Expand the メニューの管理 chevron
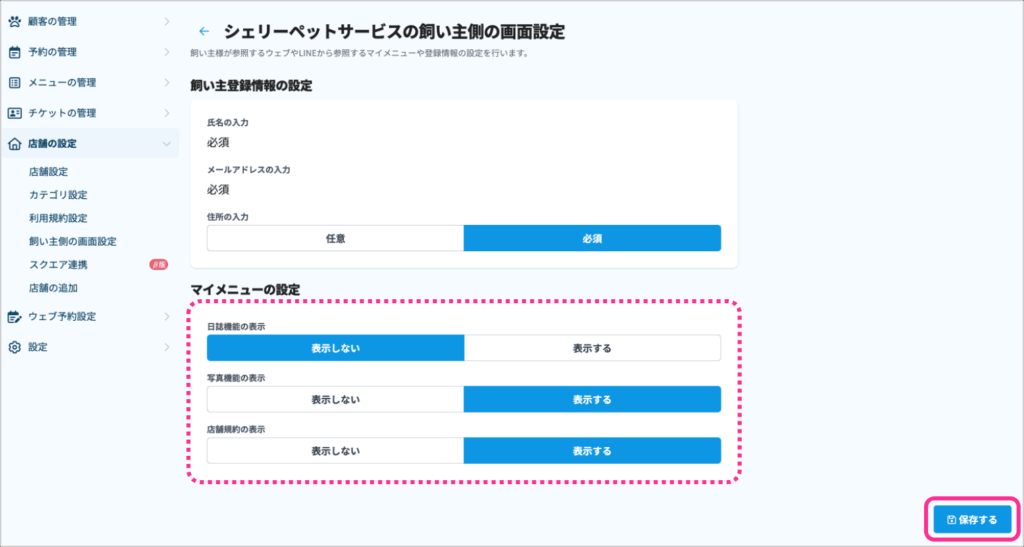Image resolution: width=1024 pixels, height=547 pixels. 167,83
